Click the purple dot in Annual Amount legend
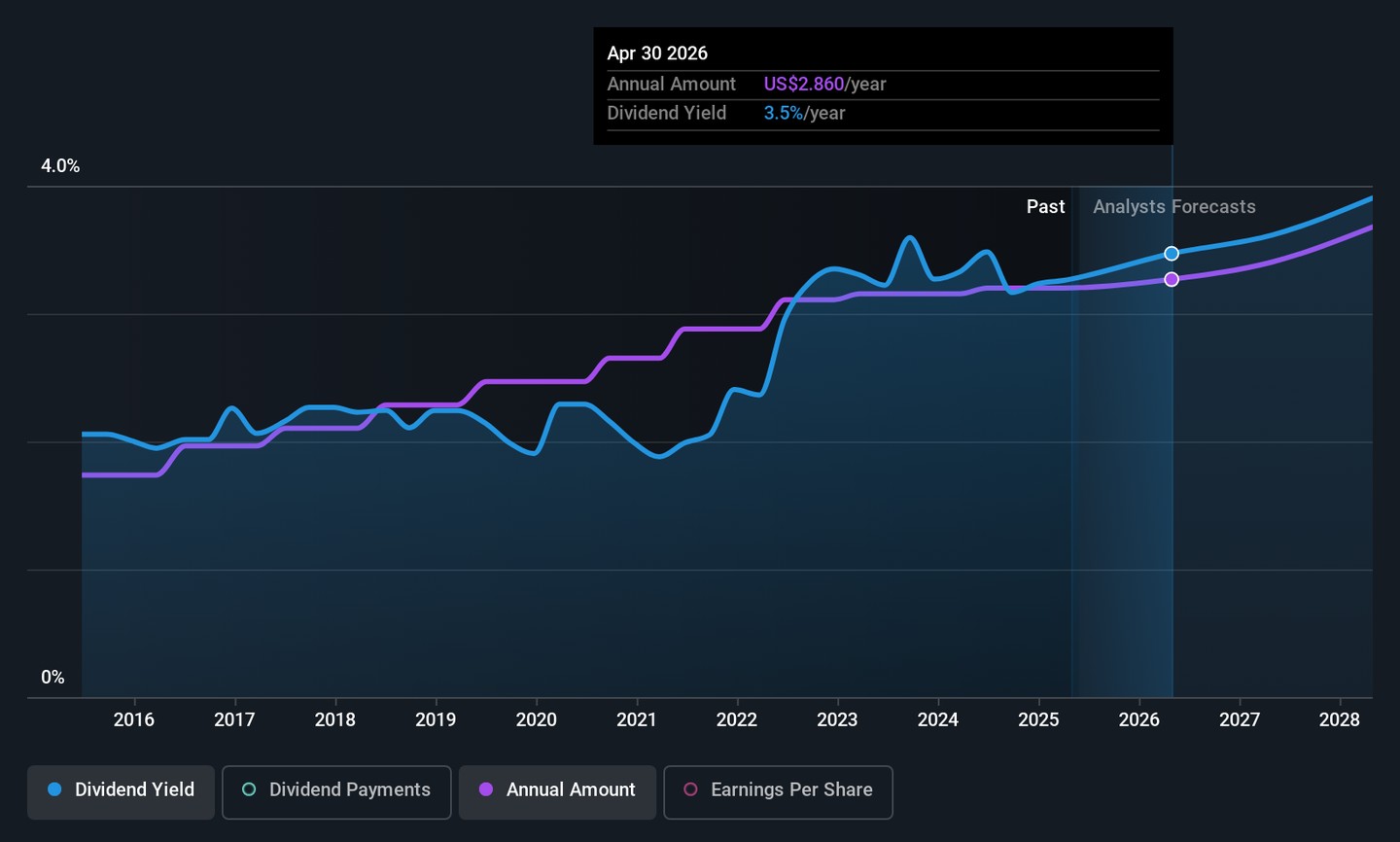This screenshot has height=842, width=1400. pos(486,789)
